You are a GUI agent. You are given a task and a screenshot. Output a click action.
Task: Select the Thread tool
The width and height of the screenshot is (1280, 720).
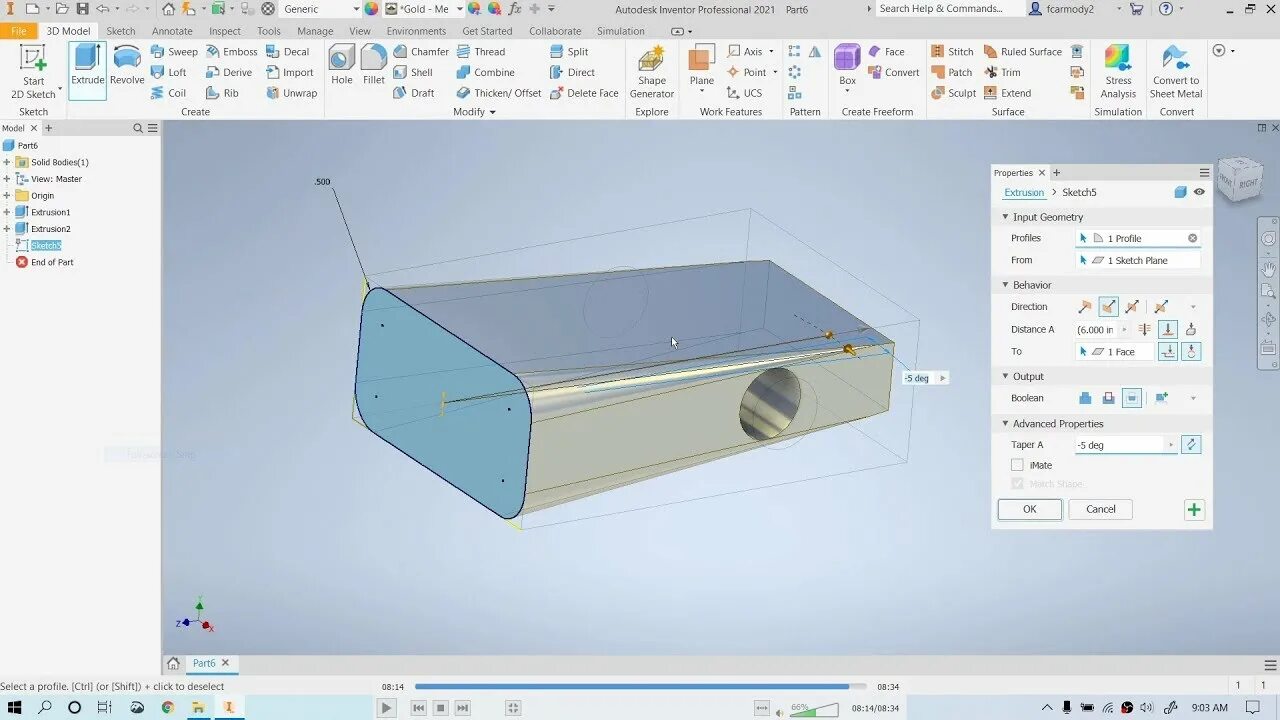(481, 52)
